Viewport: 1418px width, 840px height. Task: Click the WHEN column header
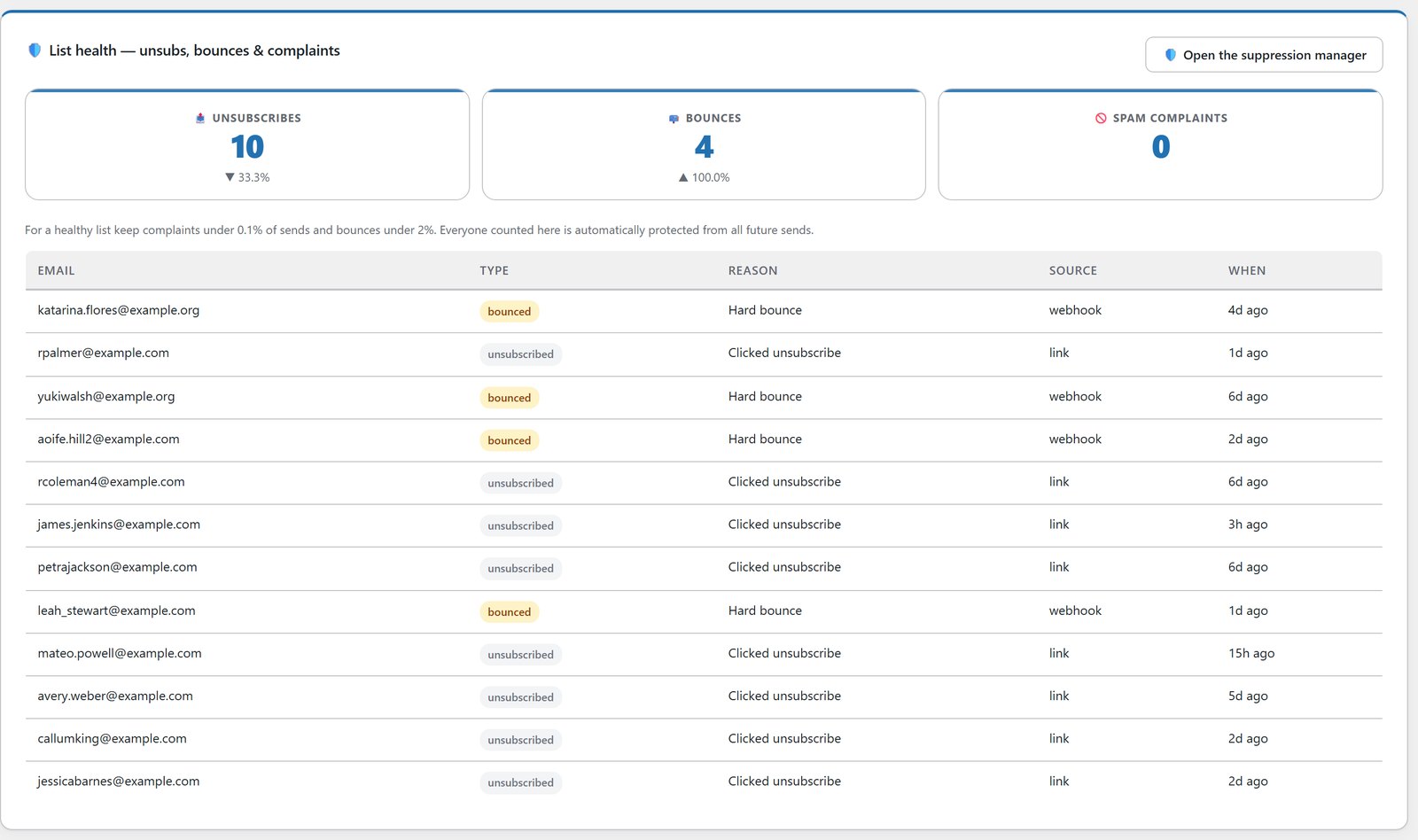coord(1247,270)
